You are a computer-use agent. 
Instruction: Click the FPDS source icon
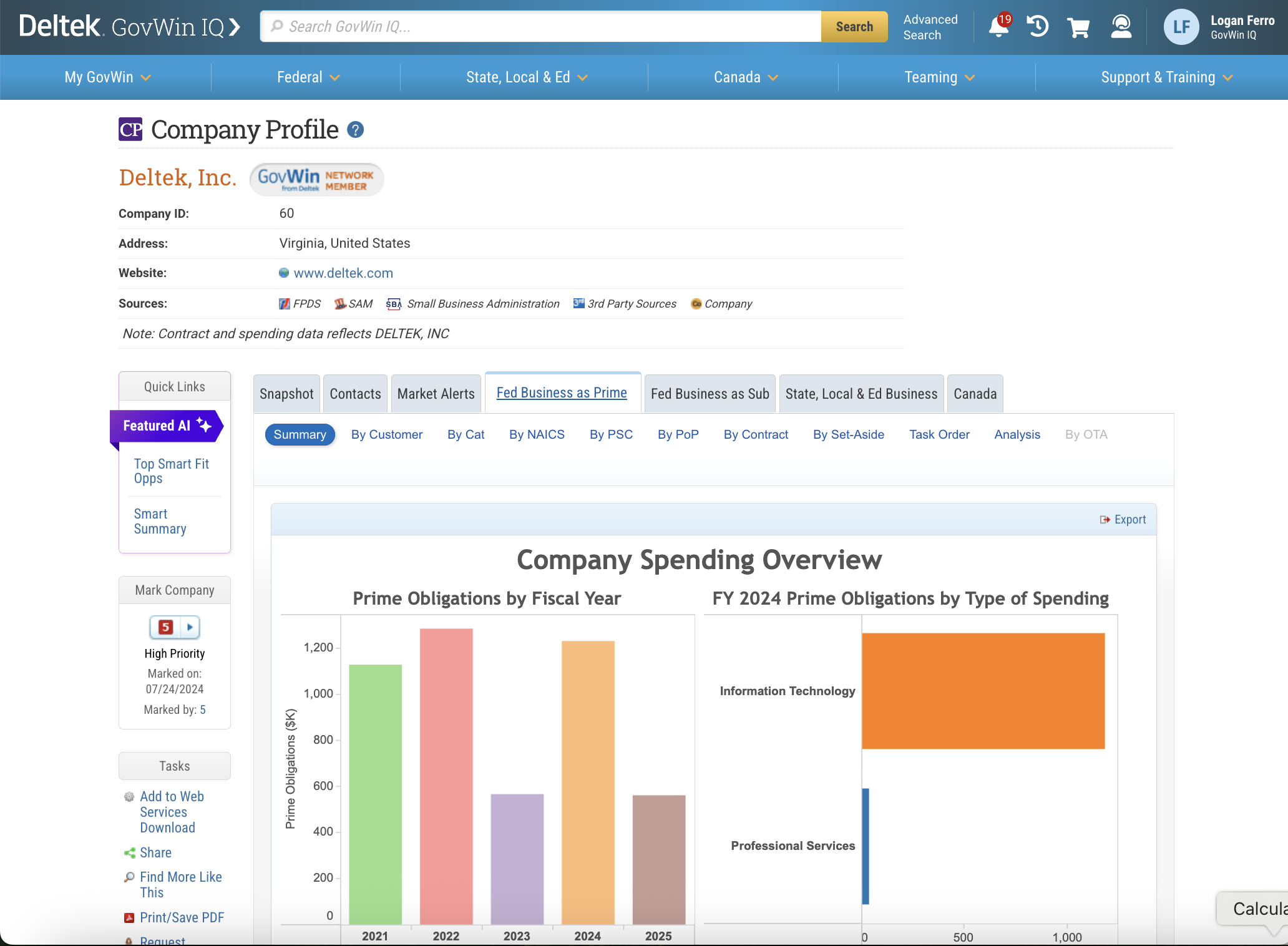click(284, 304)
